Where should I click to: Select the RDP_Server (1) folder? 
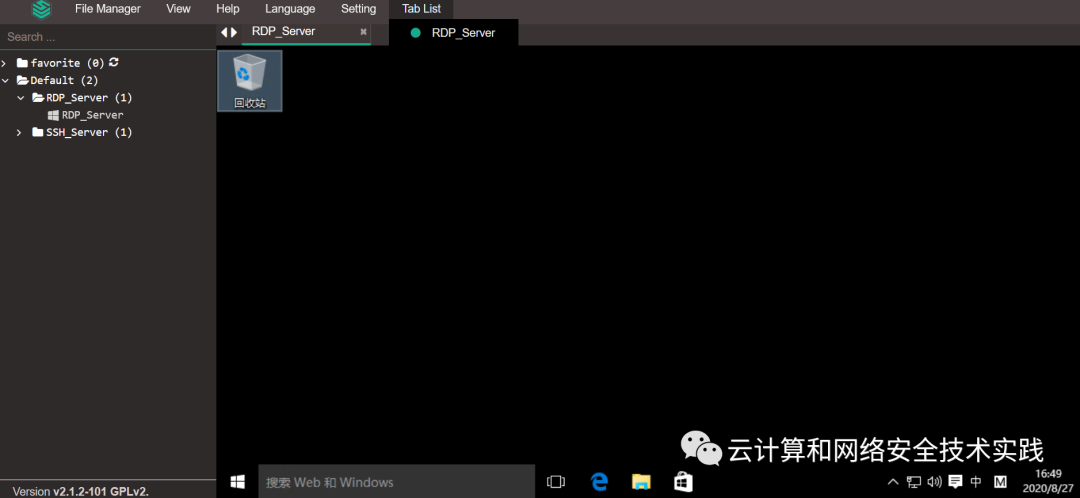tap(83, 98)
